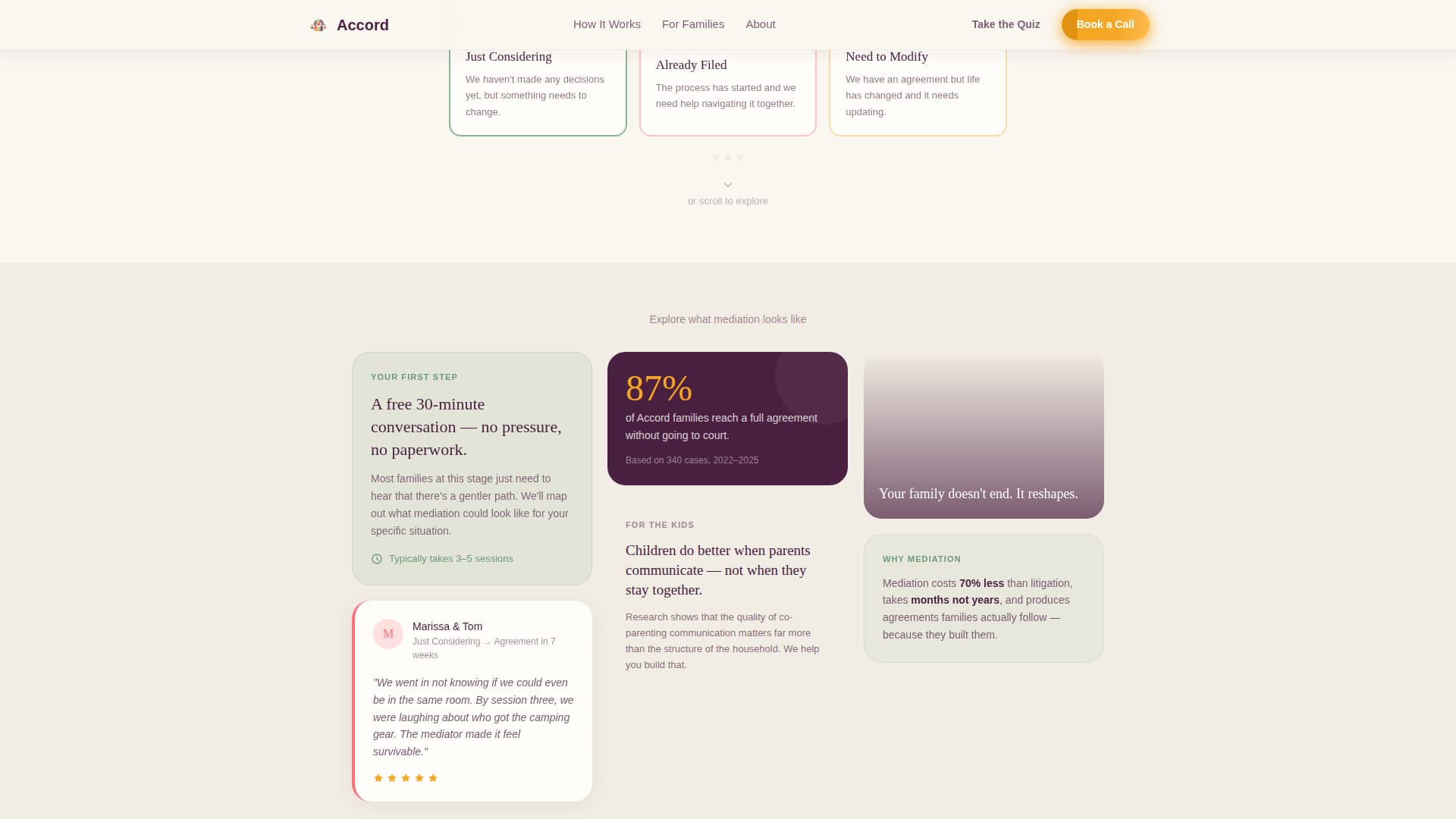Open the 'For Families' menu item
1456x819 pixels.
coord(693,24)
